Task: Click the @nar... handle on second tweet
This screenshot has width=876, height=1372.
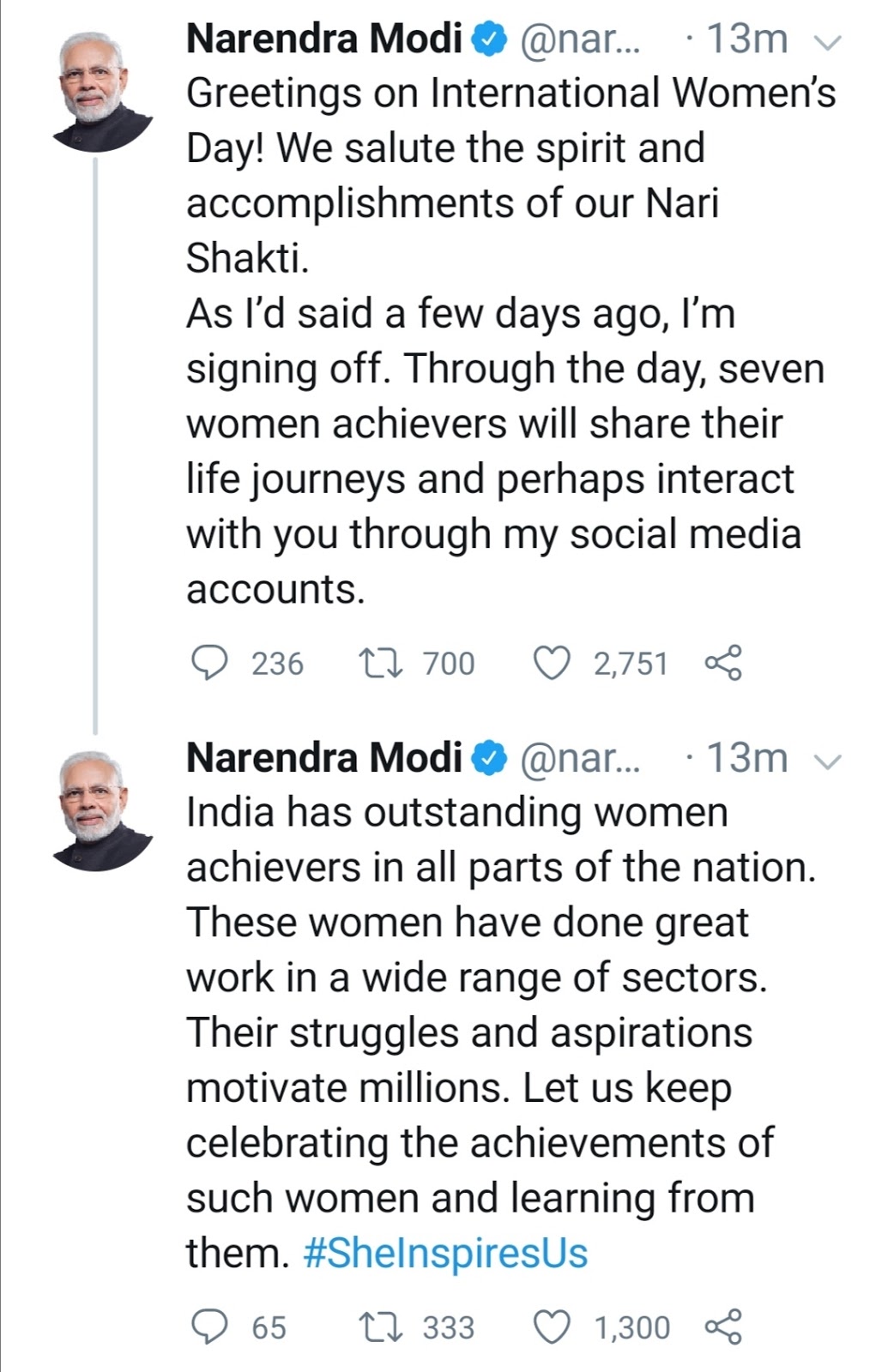Action: [581, 758]
